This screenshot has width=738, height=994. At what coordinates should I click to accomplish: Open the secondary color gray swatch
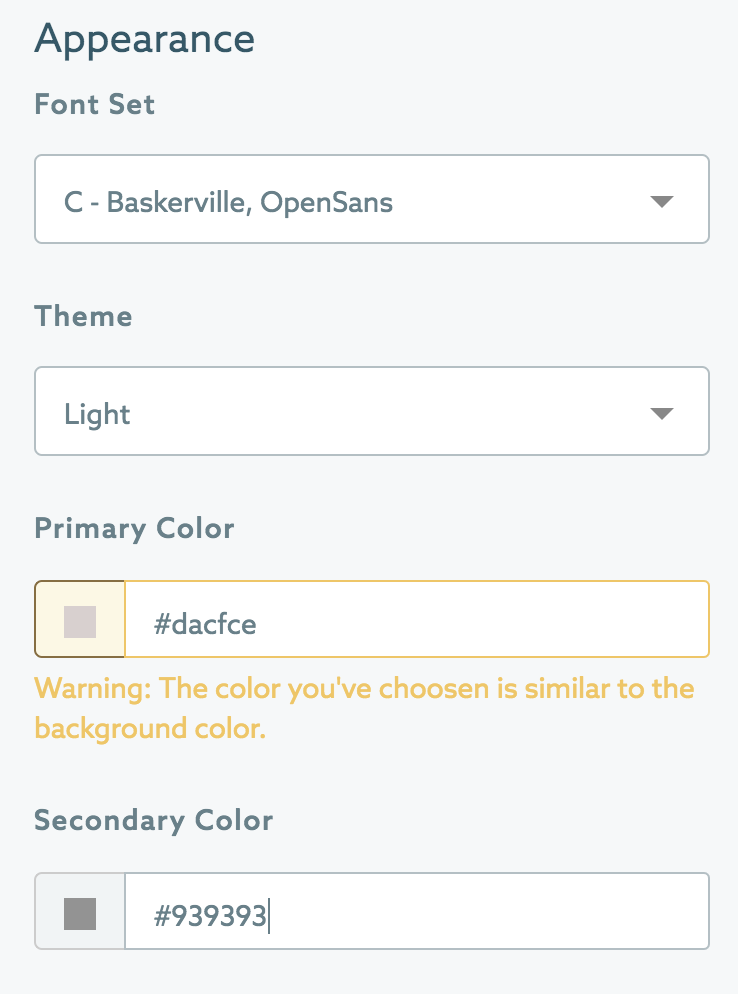pos(80,912)
